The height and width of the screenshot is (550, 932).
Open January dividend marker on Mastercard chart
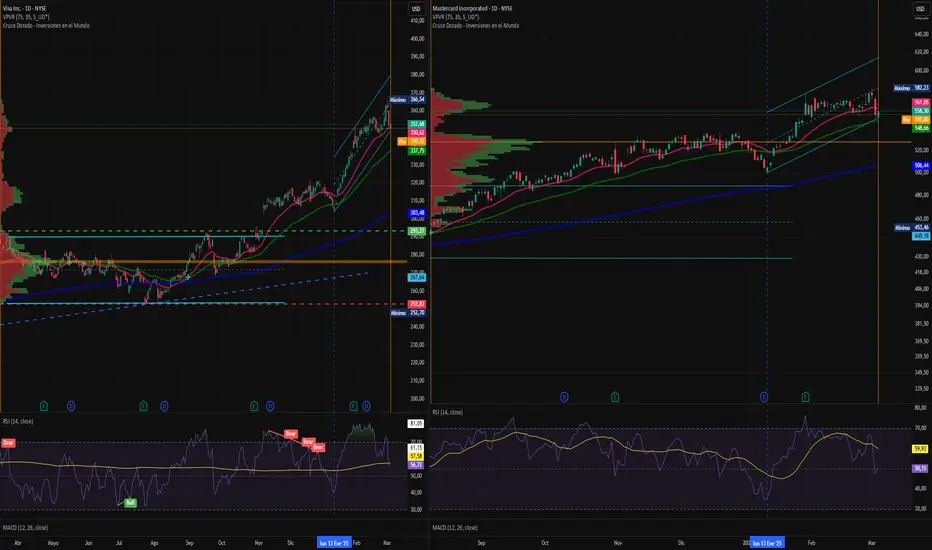coord(764,397)
